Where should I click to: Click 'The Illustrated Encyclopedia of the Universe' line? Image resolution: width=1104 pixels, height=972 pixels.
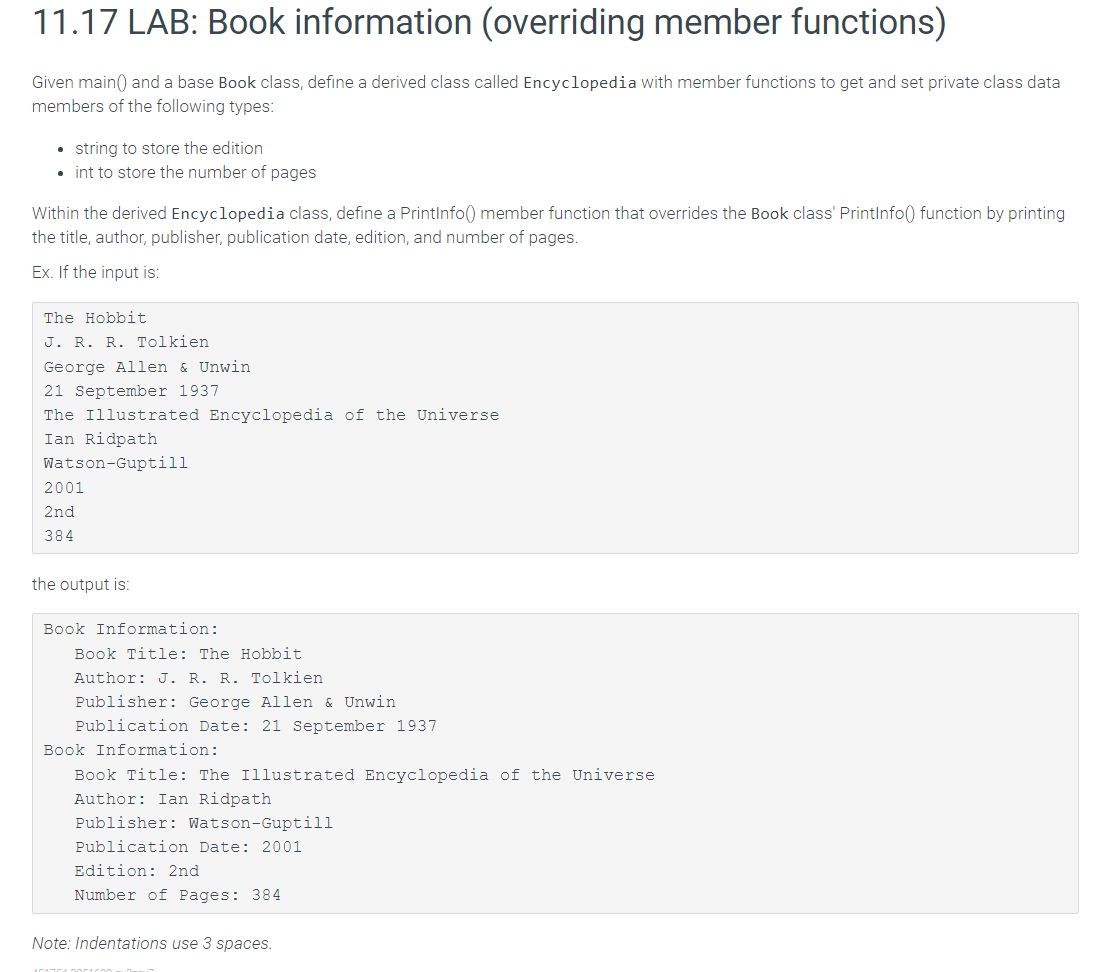(271, 414)
